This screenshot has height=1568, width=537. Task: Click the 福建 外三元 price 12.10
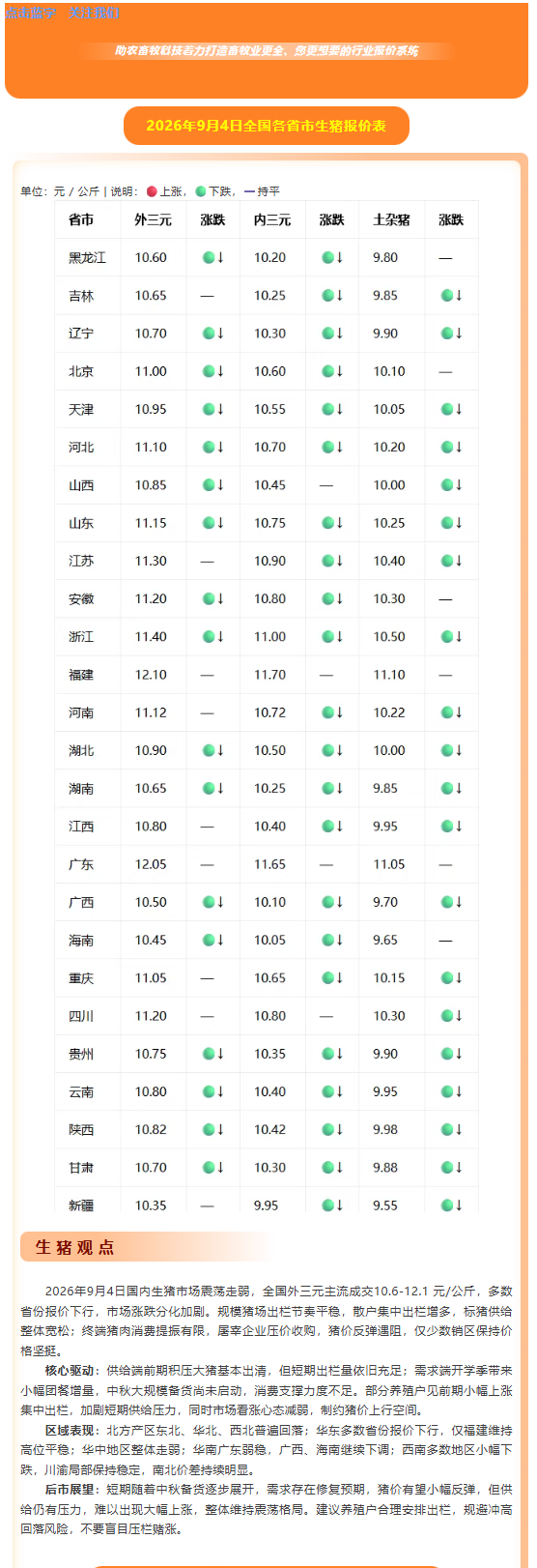point(151,675)
